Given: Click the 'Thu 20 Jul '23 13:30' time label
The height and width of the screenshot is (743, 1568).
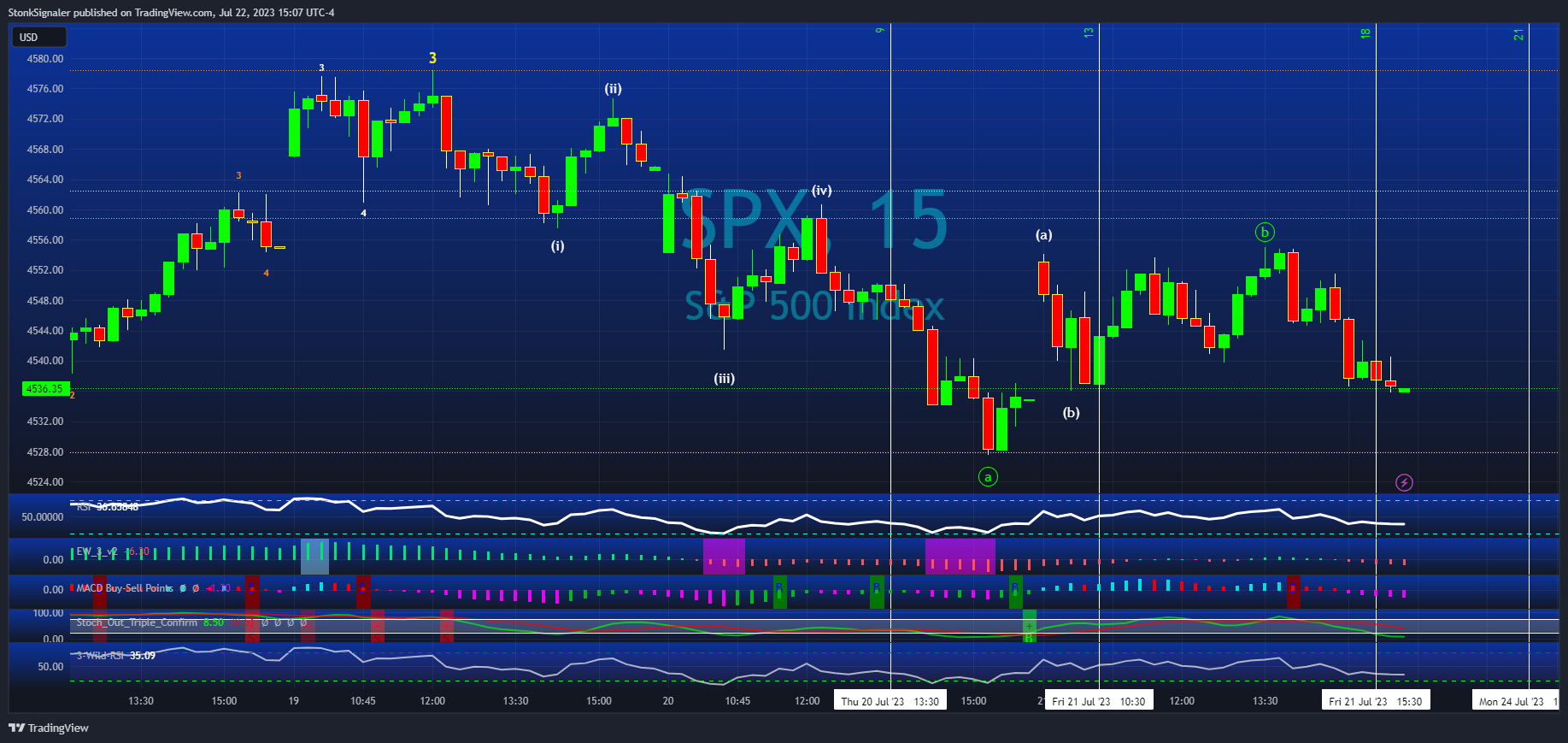Looking at the screenshot, I should [890, 701].
